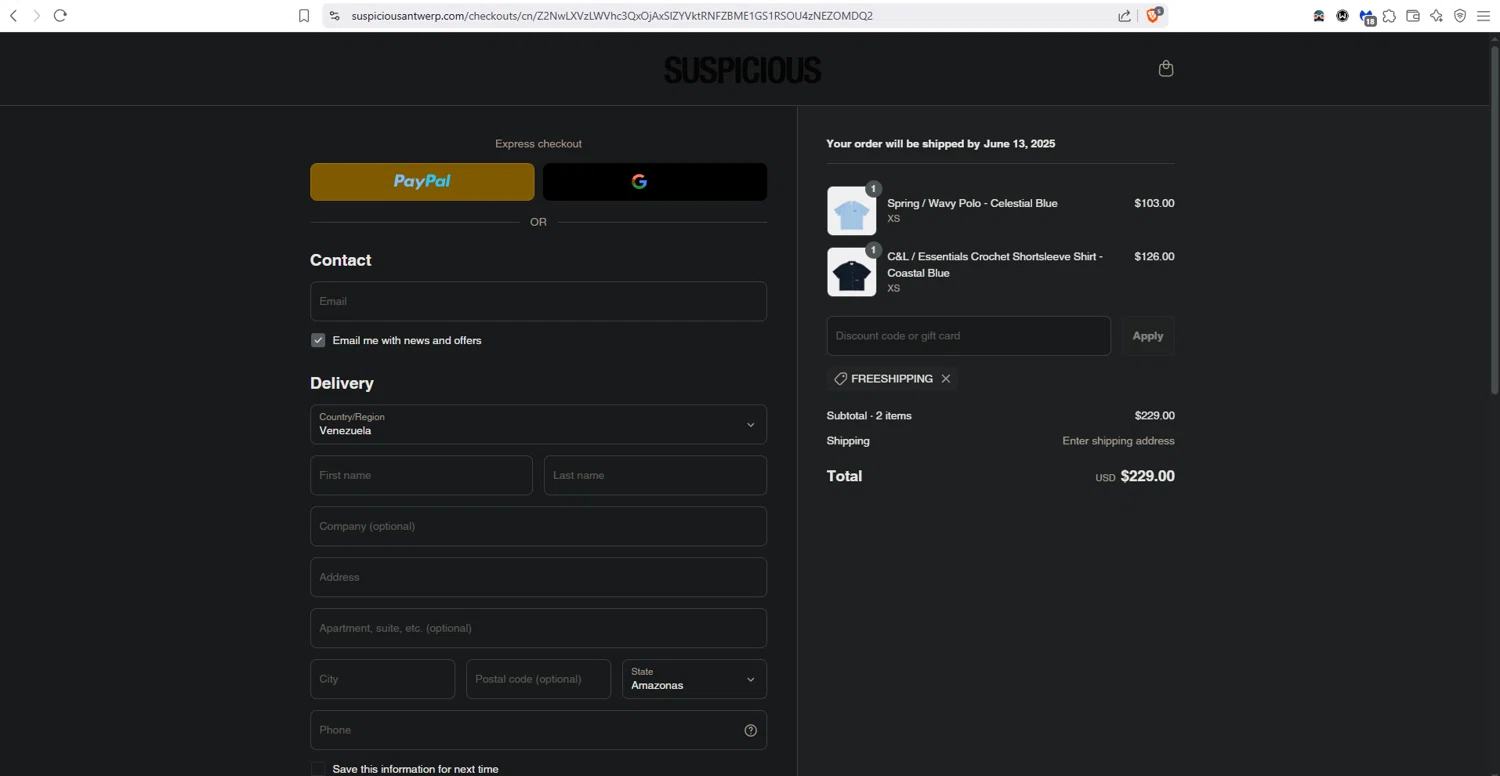
Task: Pay with Google Pay express checkout
Action: (655, 182)
